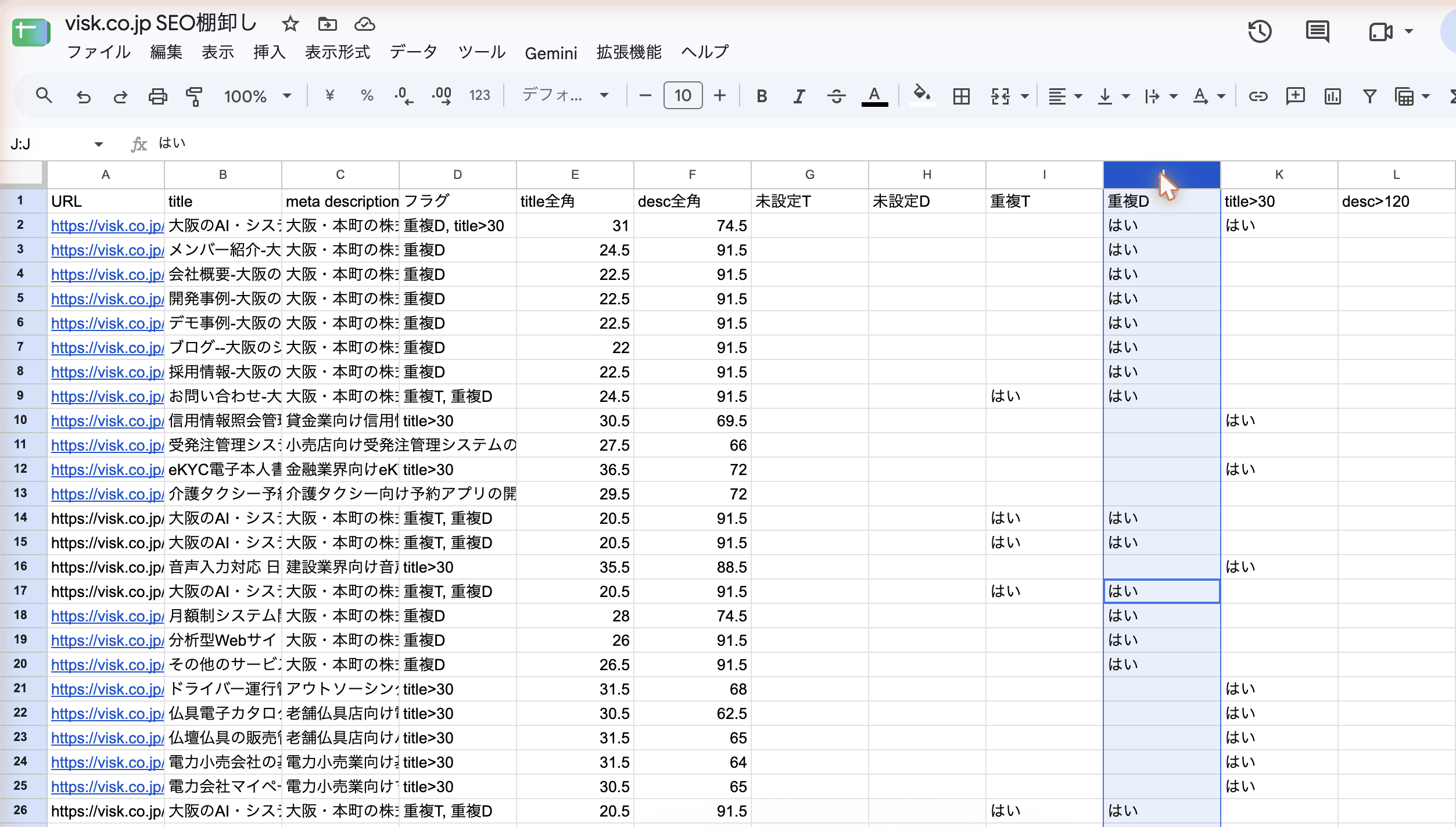
Task: Insert a link
Action: pos(1258,96)
